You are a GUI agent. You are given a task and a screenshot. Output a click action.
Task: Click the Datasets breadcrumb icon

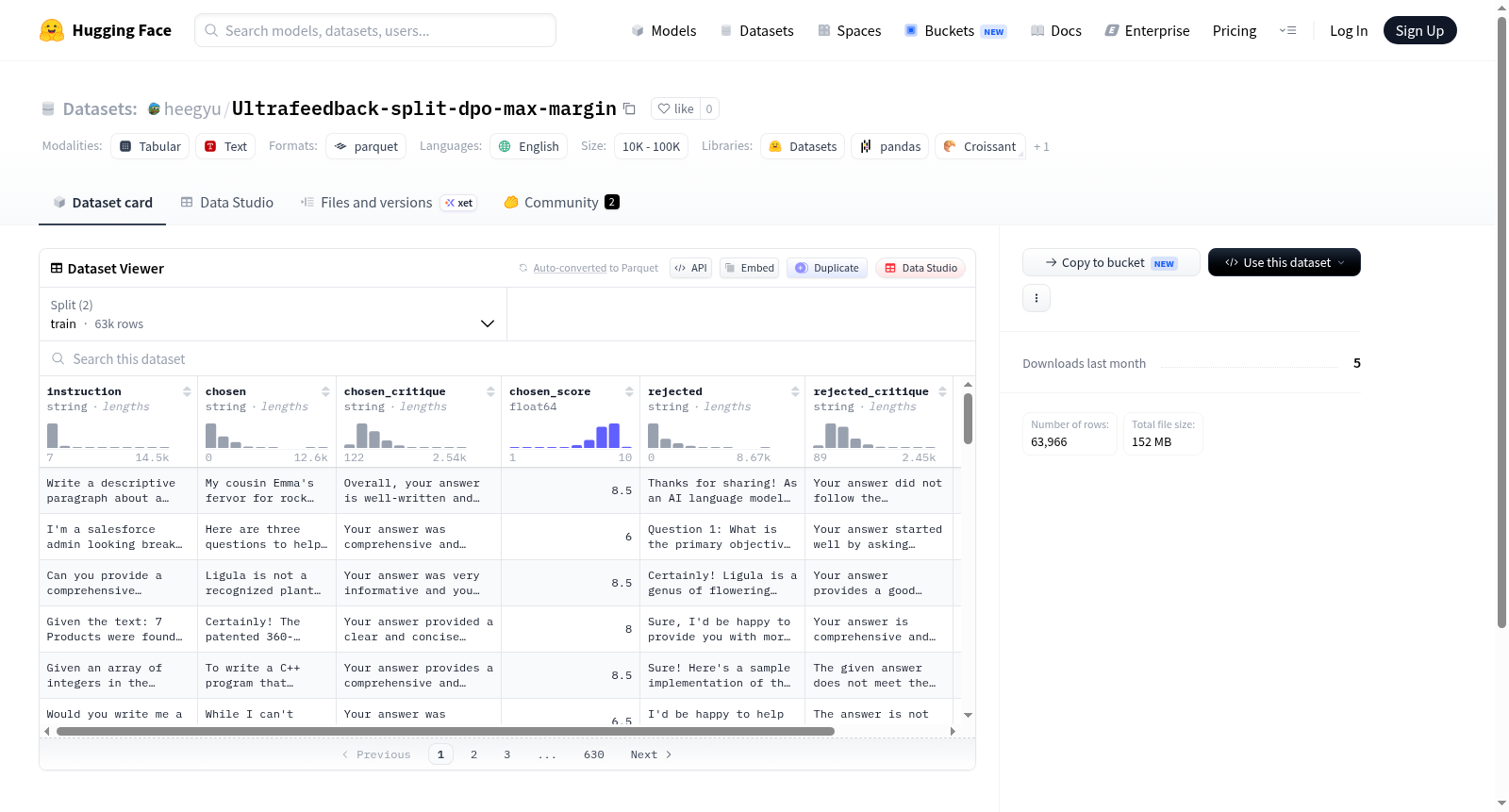point(48,108)
